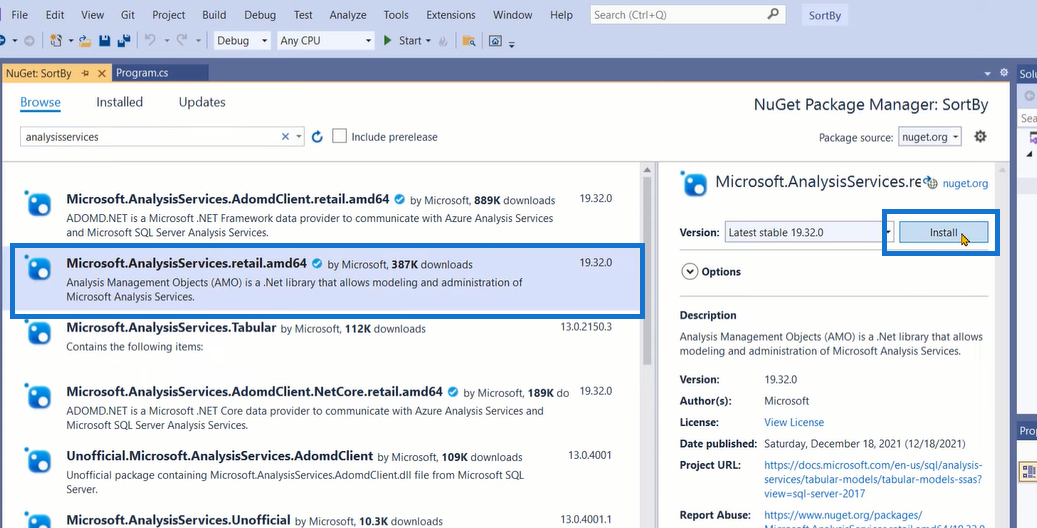Select the Browse tab
The width and height of the screenshot is (1037, 528).
click(x=40, y=102)
